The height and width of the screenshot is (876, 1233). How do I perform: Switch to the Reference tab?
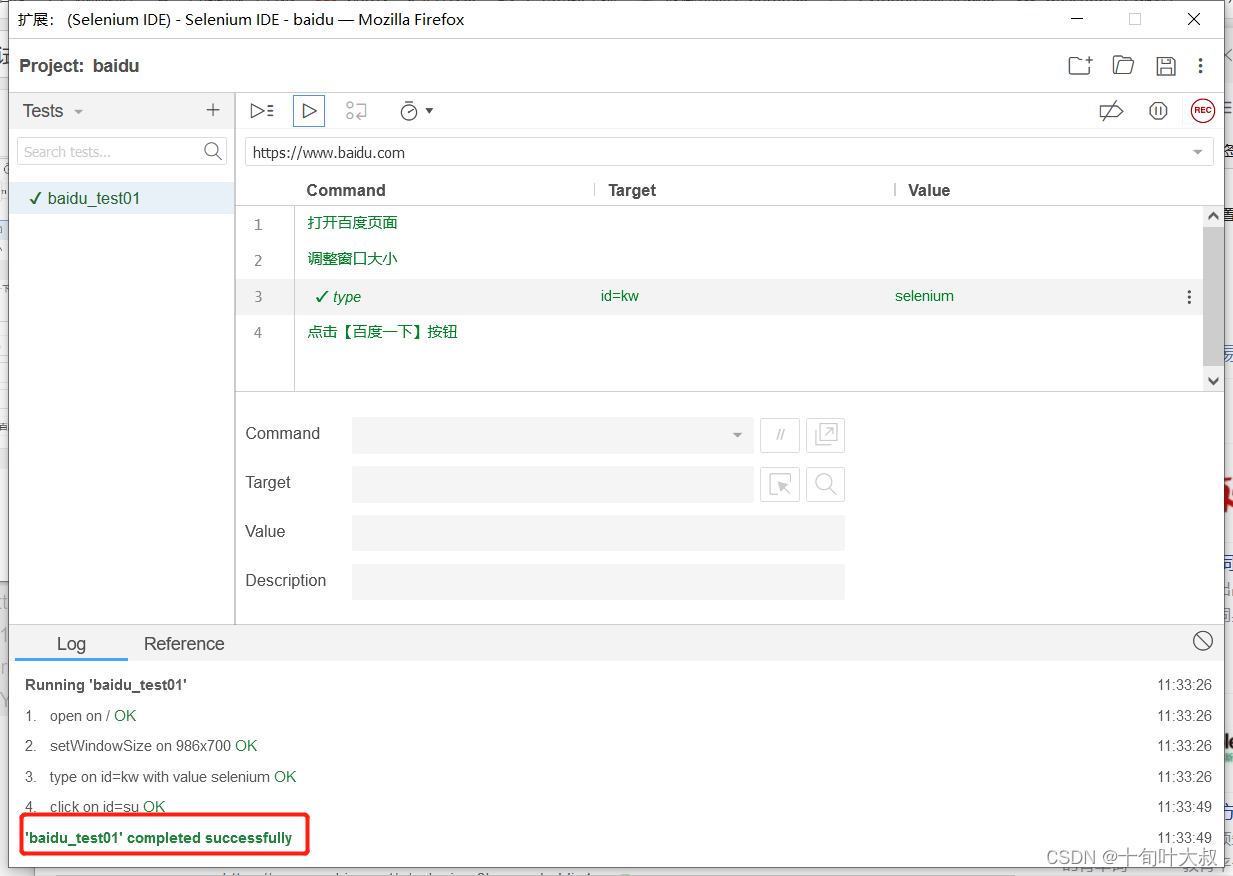[184, 644]
